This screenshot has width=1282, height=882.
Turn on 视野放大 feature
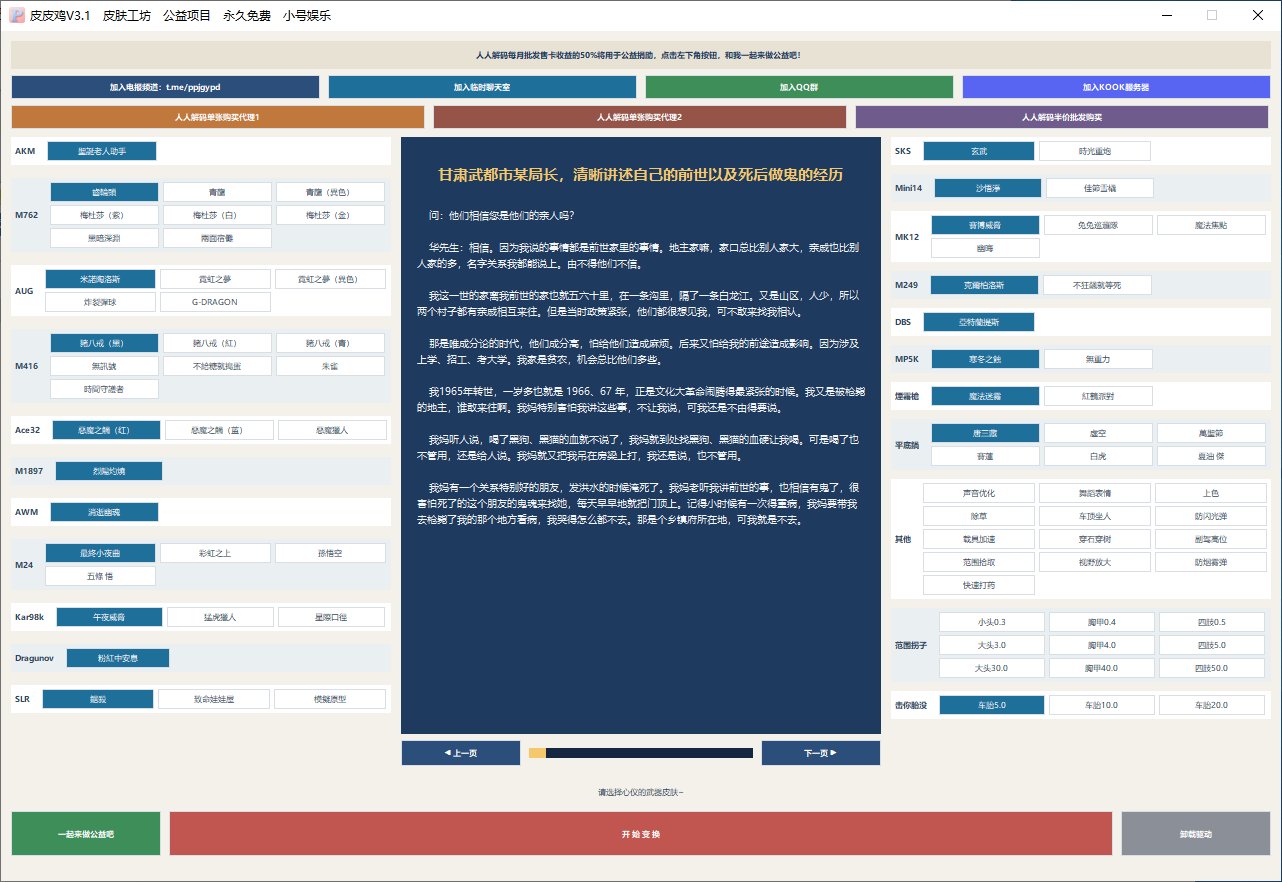tap(1094, 562)
